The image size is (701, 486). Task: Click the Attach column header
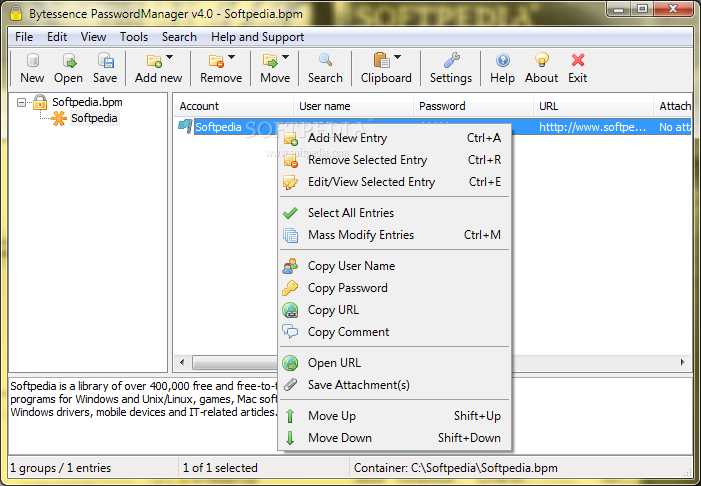pyautogui.click(x=673, y=106)
